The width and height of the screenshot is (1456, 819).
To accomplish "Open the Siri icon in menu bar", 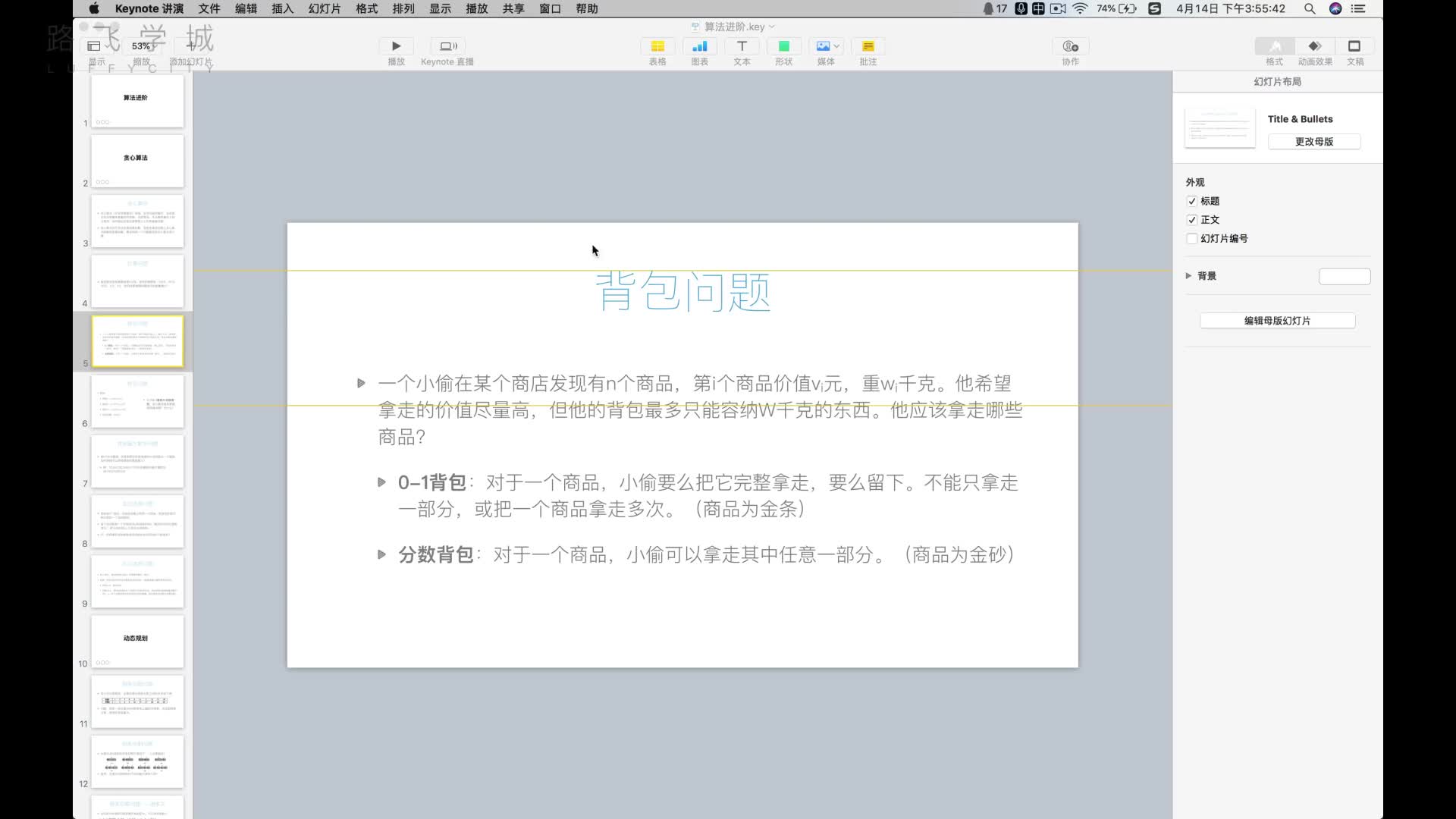I will point(1335,8).
